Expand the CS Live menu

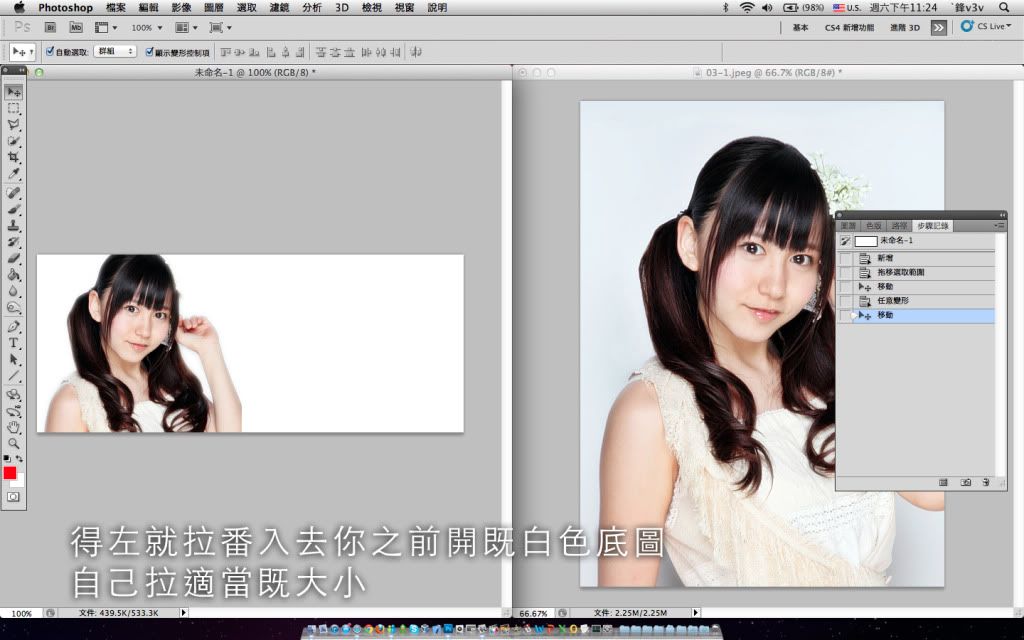click(x=986, y=27)
